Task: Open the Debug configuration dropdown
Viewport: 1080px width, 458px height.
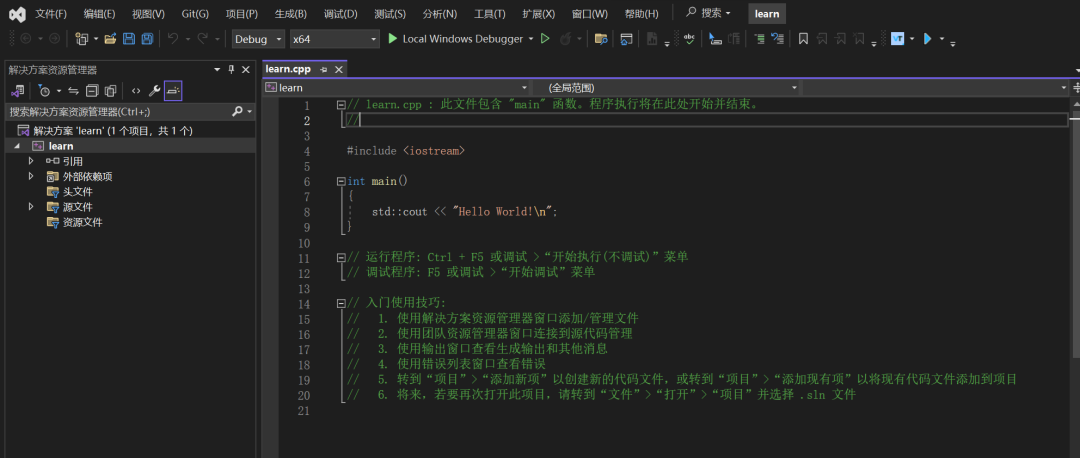Action: point(258,39)
